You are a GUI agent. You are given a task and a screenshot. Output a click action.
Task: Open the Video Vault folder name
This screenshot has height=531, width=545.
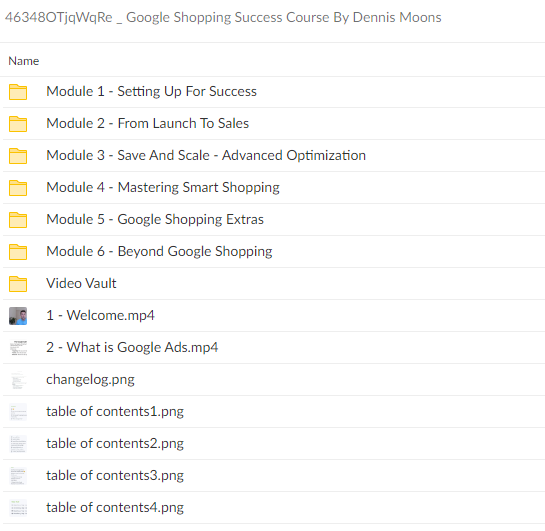coord(81,283)
